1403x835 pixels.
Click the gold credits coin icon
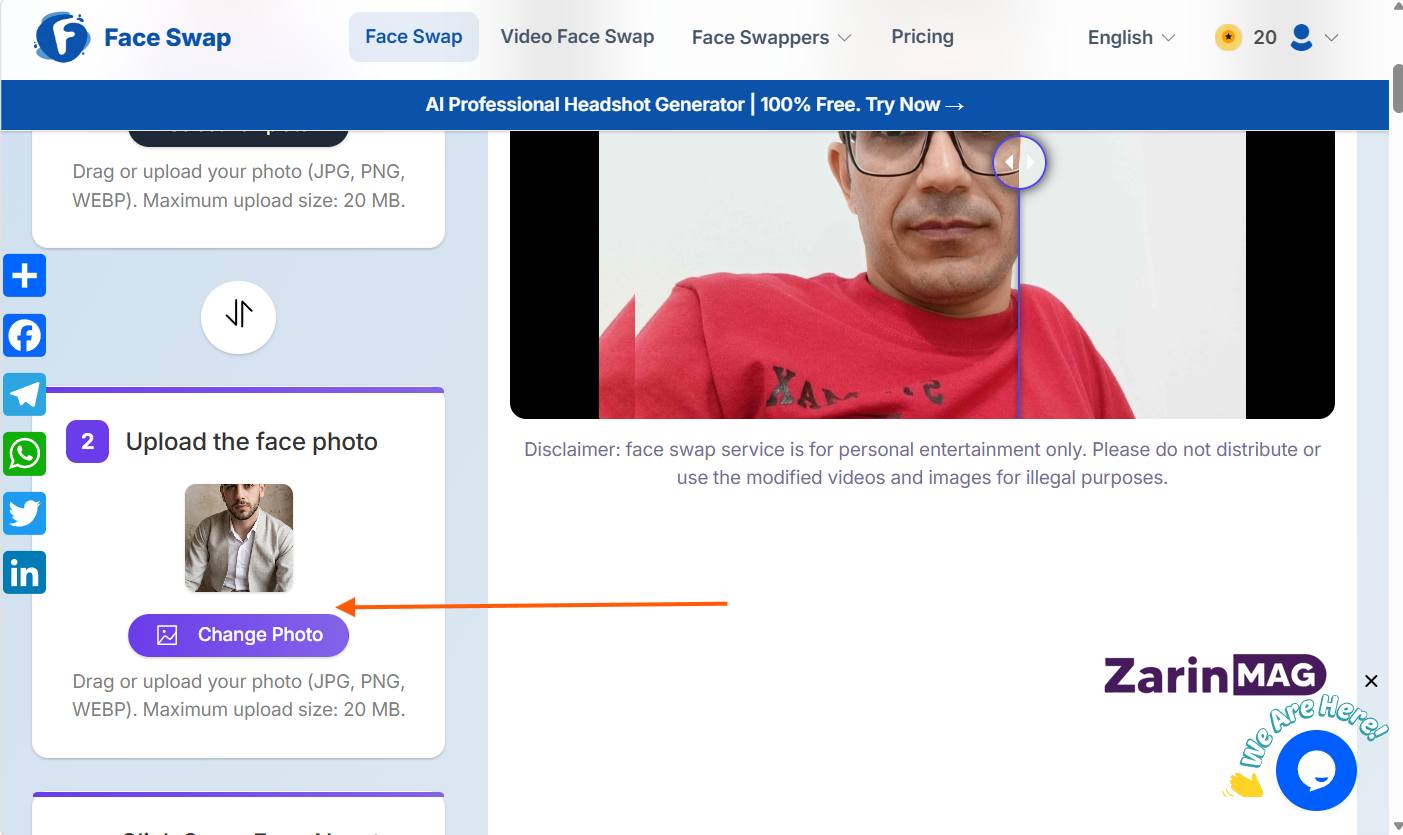click(1228, 38)
